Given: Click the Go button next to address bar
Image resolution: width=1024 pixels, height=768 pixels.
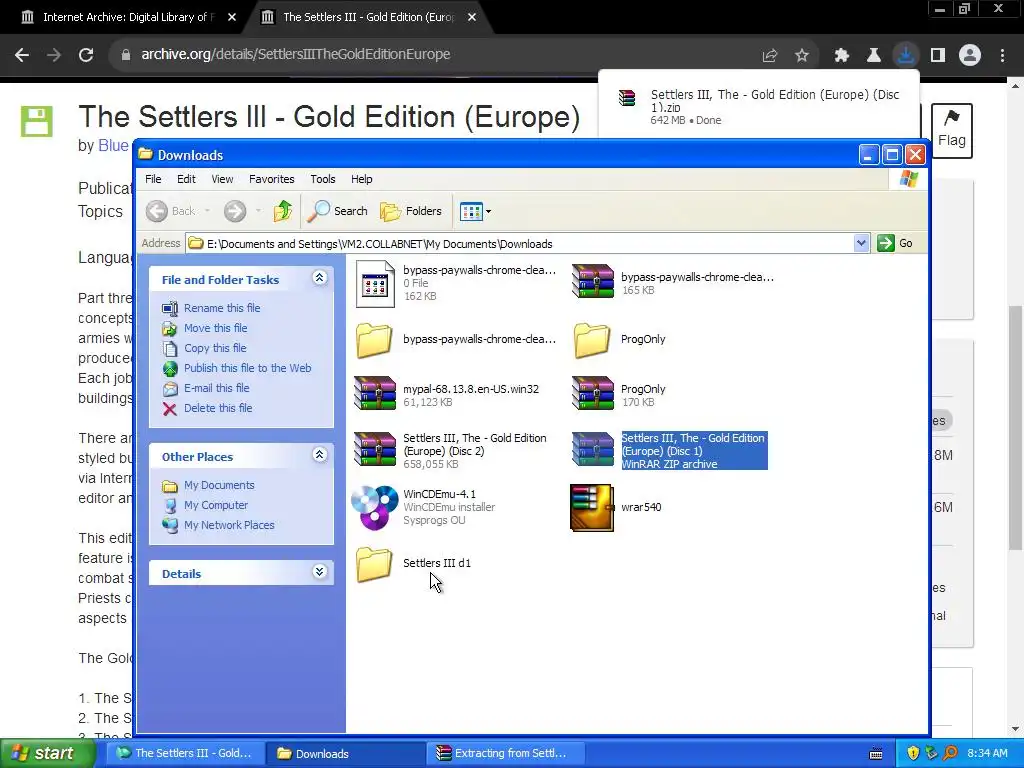Looking at the screenshot, I should (x=895, y=243).
